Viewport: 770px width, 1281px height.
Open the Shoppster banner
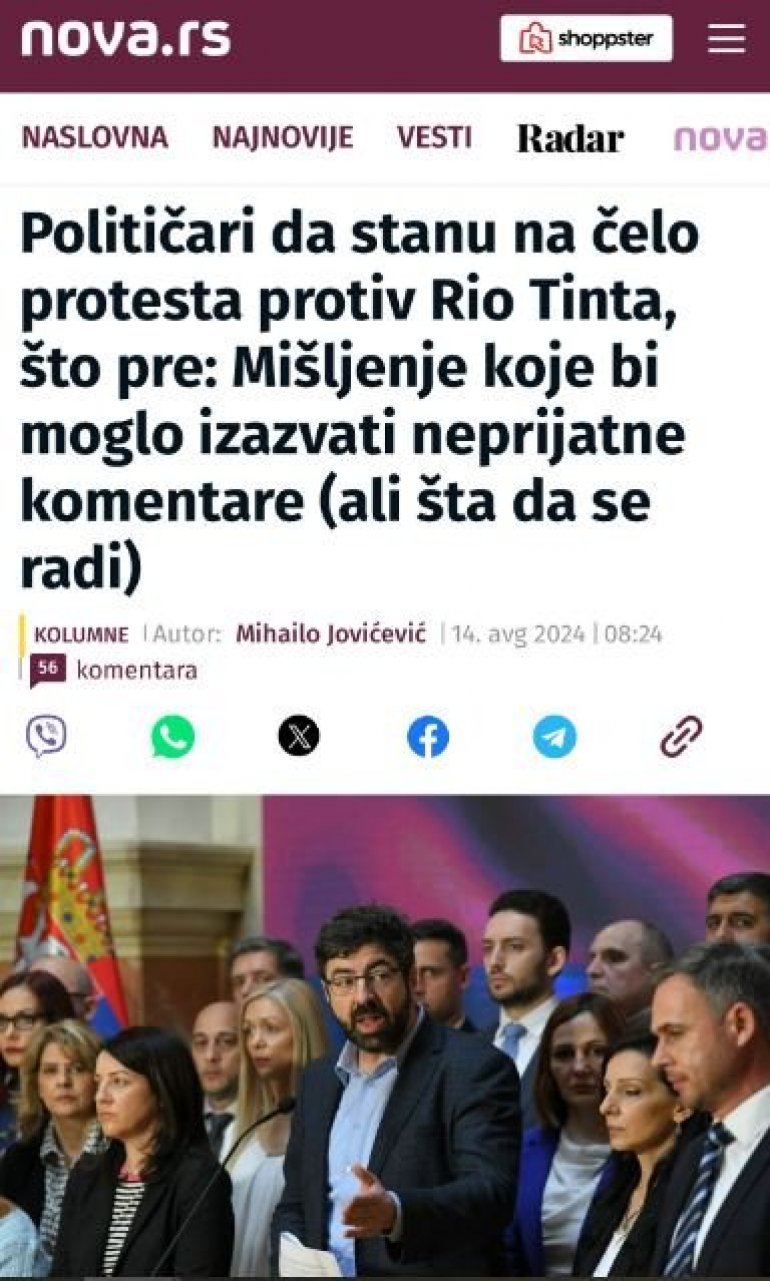tap(586, 39)
